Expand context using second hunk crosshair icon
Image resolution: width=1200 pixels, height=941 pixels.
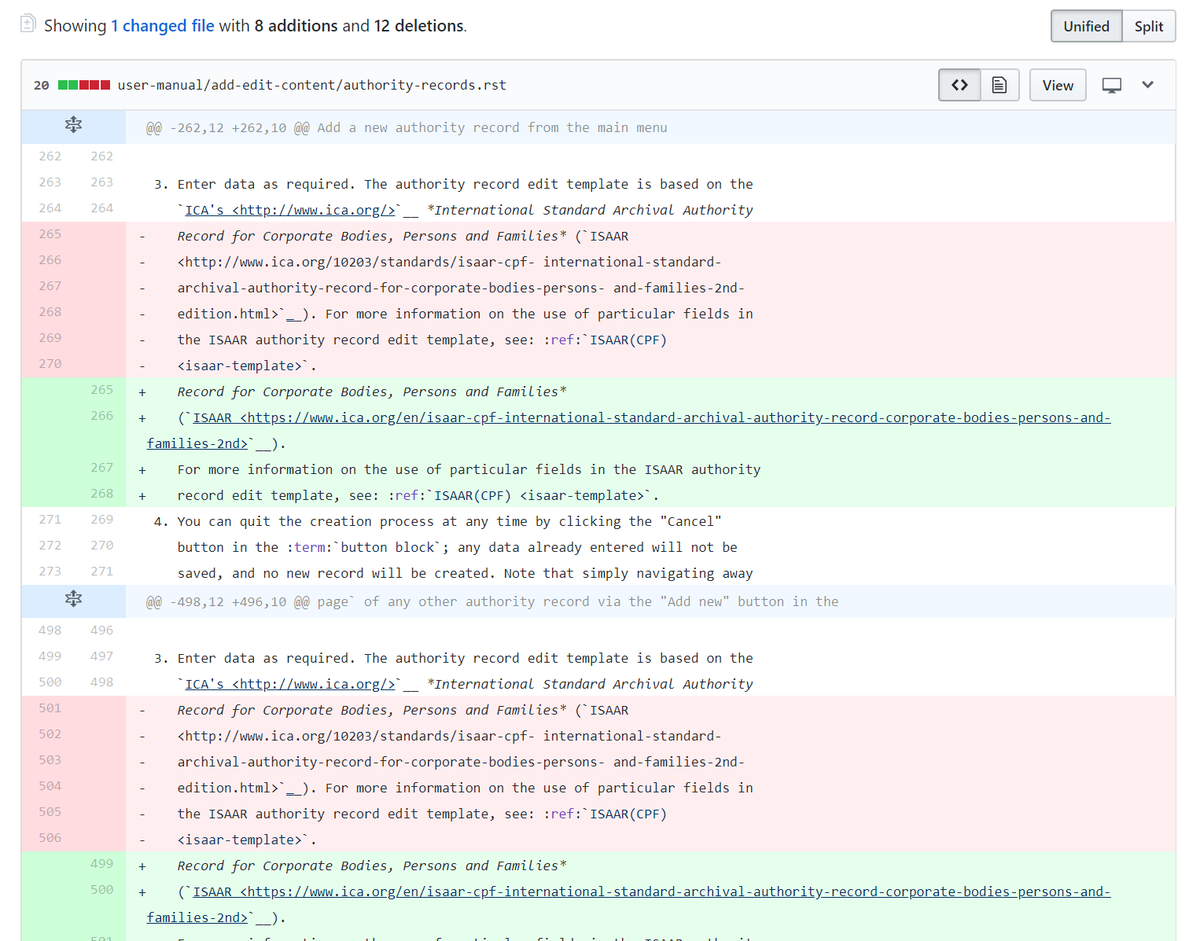point(73,599)
